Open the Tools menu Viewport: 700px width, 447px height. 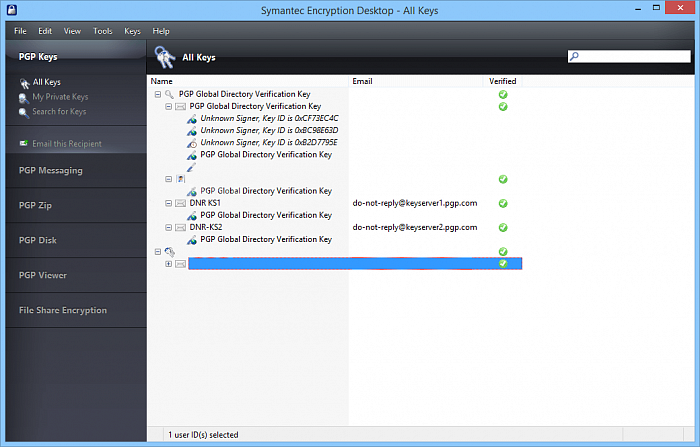103,31
